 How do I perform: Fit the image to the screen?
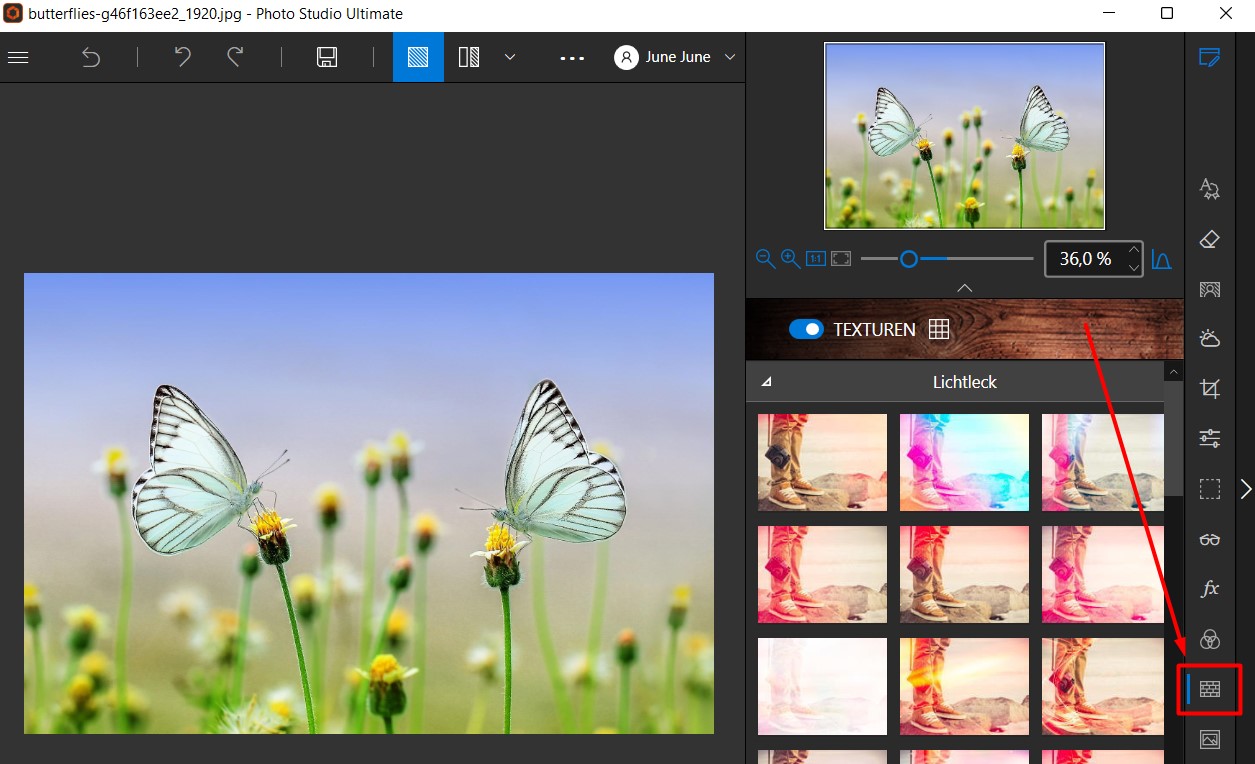click(841, 259)
